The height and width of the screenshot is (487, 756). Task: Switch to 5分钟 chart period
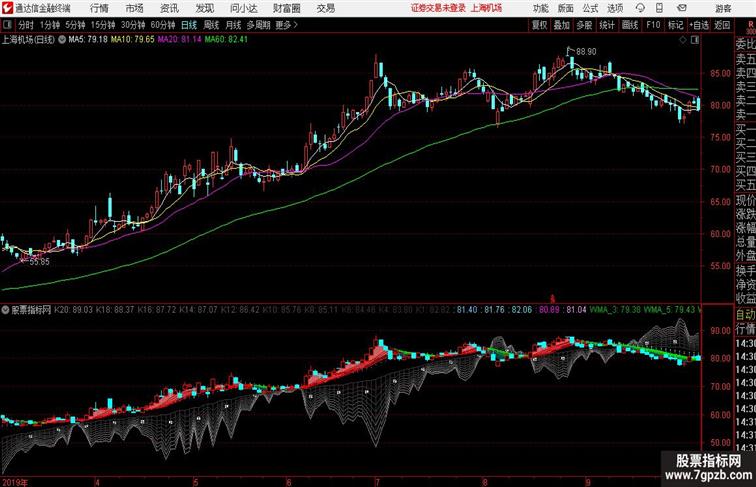coord(75,25)
